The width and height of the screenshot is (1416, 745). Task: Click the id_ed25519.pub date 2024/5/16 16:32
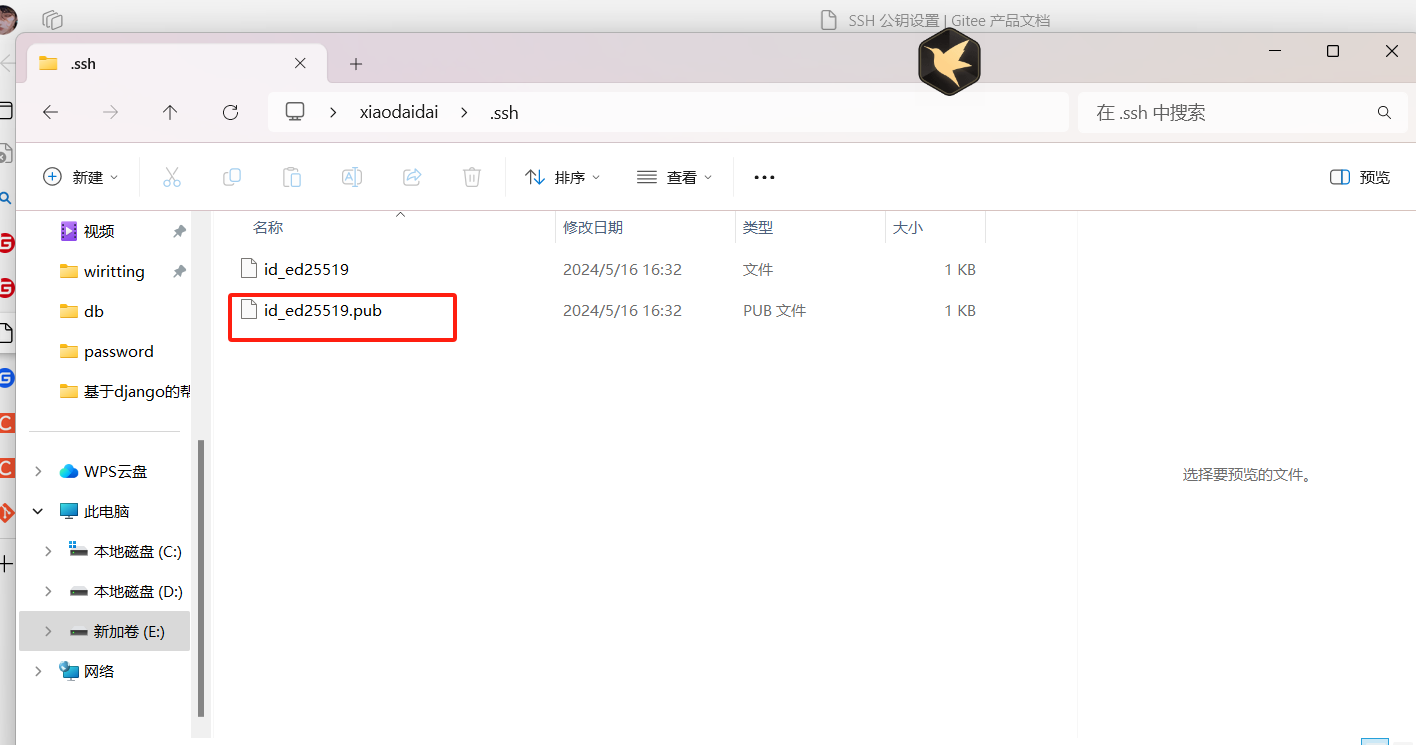tap(622, 310)
